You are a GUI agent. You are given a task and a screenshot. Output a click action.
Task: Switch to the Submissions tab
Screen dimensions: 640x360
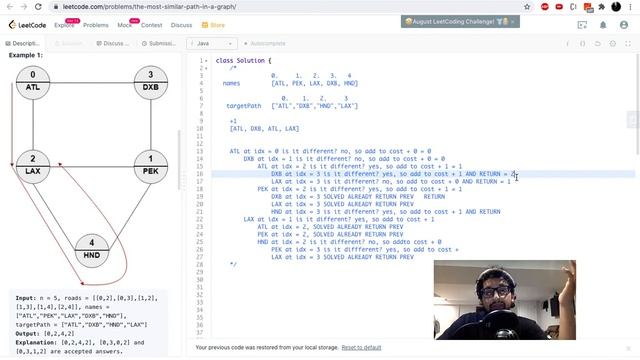pos(159,43)
